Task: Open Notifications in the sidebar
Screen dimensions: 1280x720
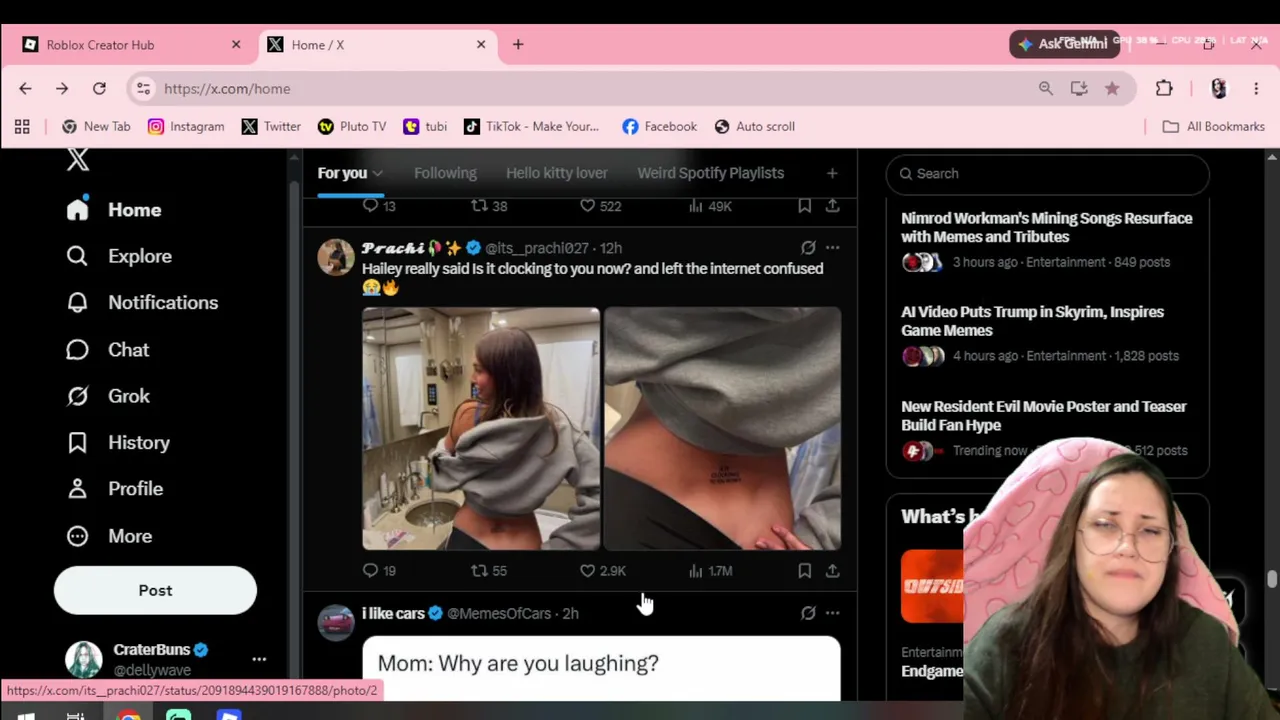Action: [142, 302]
